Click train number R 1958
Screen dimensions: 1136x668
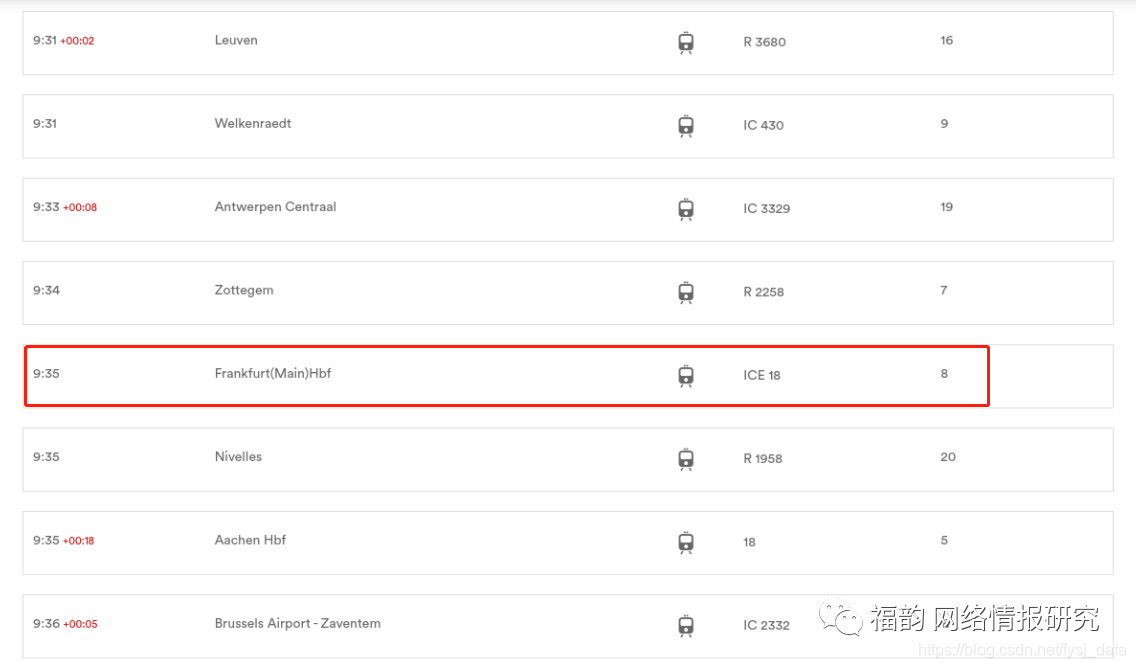click(x=763, y=459)
